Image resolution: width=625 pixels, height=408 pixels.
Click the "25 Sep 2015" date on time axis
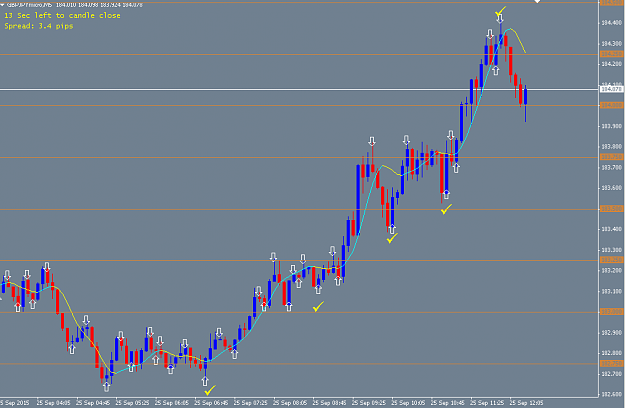14,403
